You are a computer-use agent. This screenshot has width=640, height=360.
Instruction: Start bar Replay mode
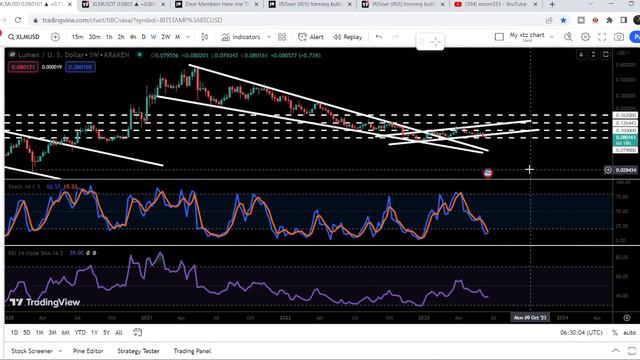(x=348, y=37)
